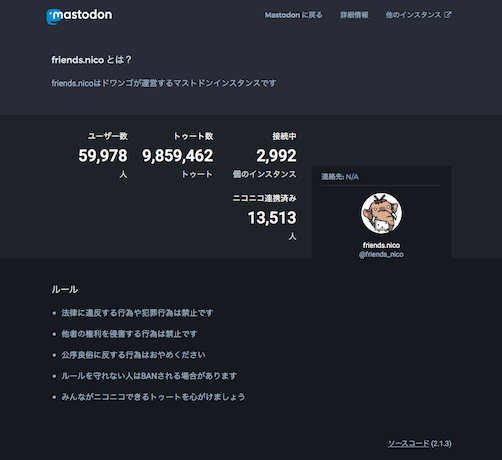
Task: Select the rule 'みんながニコニコできるトゥートを心がけましょう'
Action: 153,397
